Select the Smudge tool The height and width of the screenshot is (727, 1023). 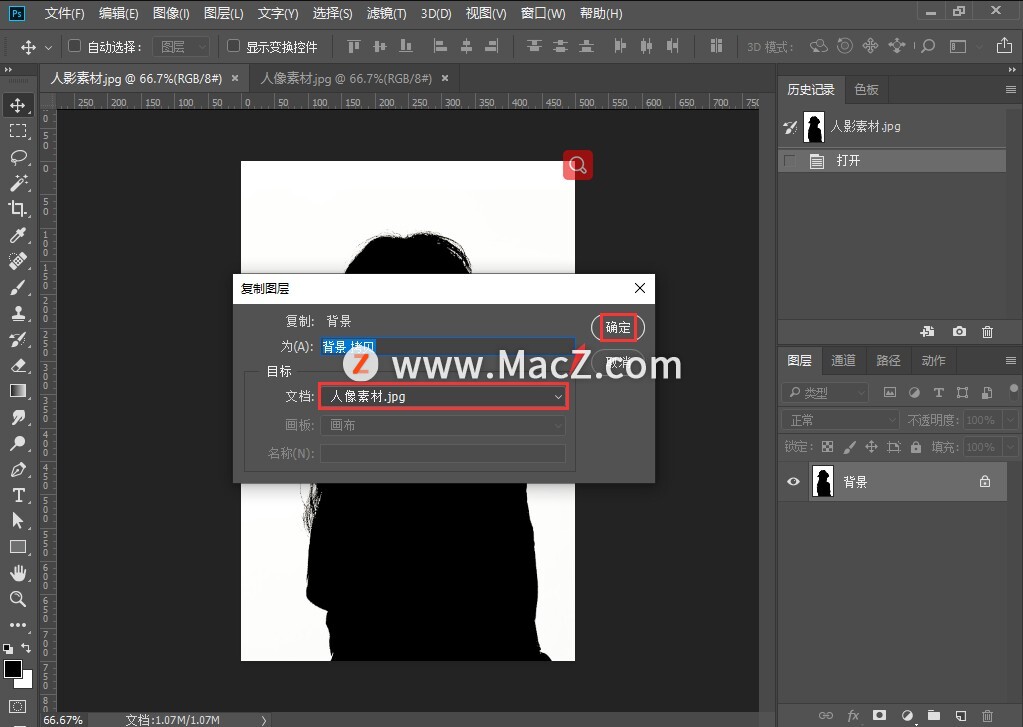(x=18, y=417)
